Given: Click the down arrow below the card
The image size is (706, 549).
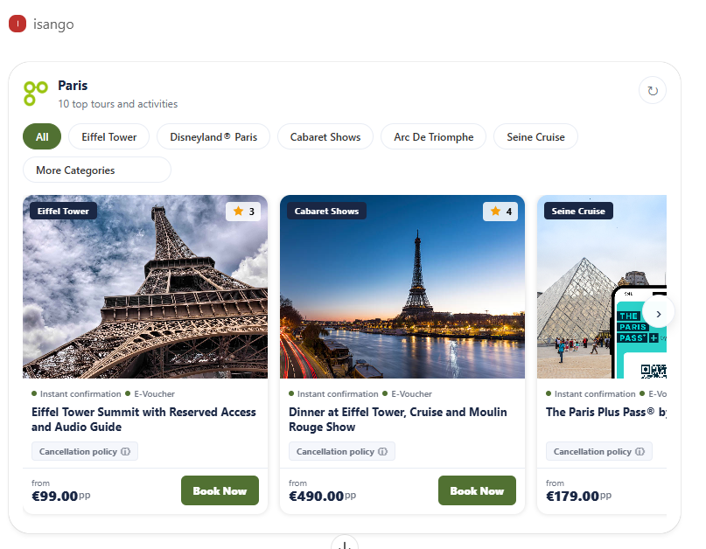Looking at the screenshot, I should point(344,544).
